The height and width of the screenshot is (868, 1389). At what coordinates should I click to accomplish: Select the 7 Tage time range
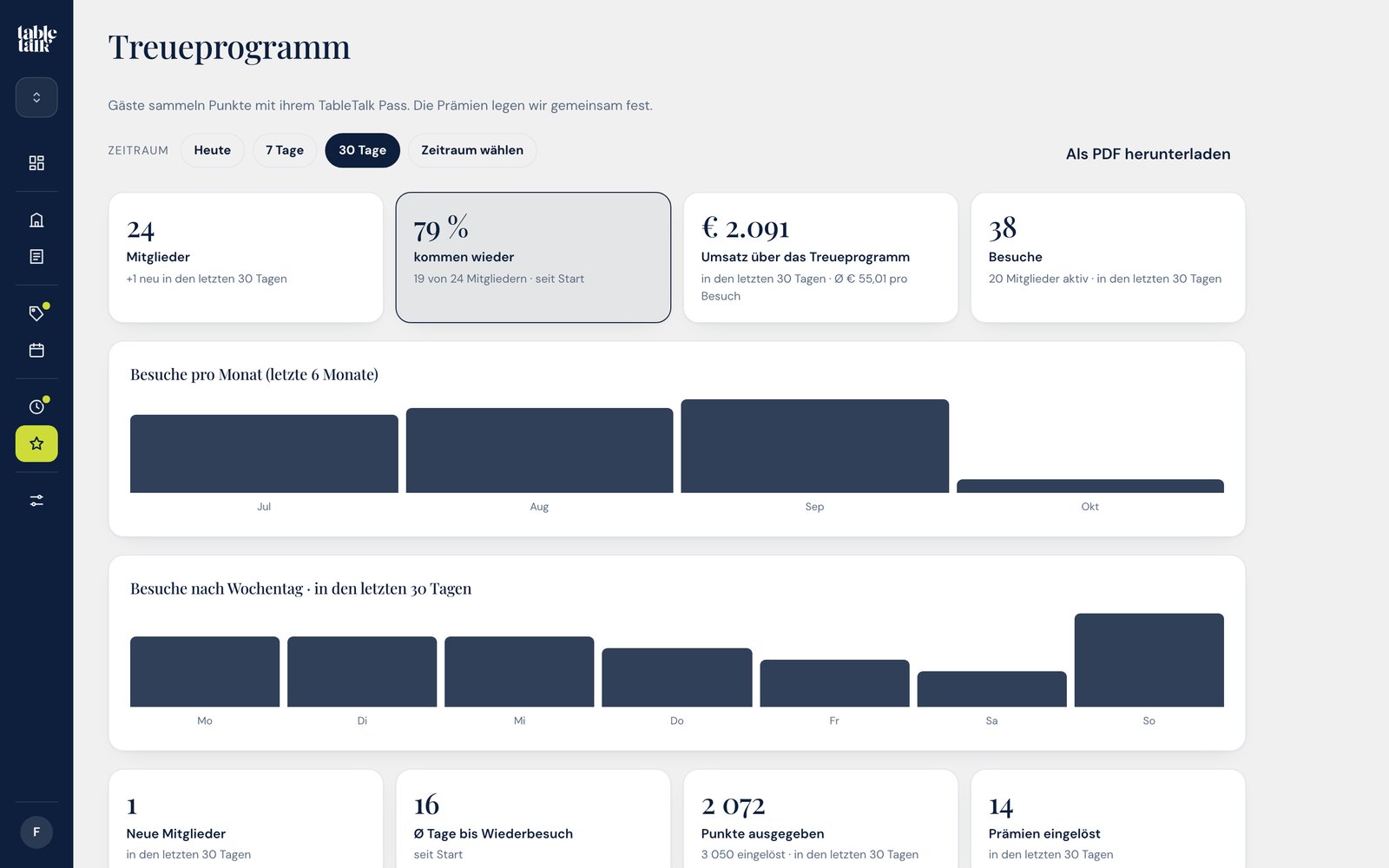[285, 150]
